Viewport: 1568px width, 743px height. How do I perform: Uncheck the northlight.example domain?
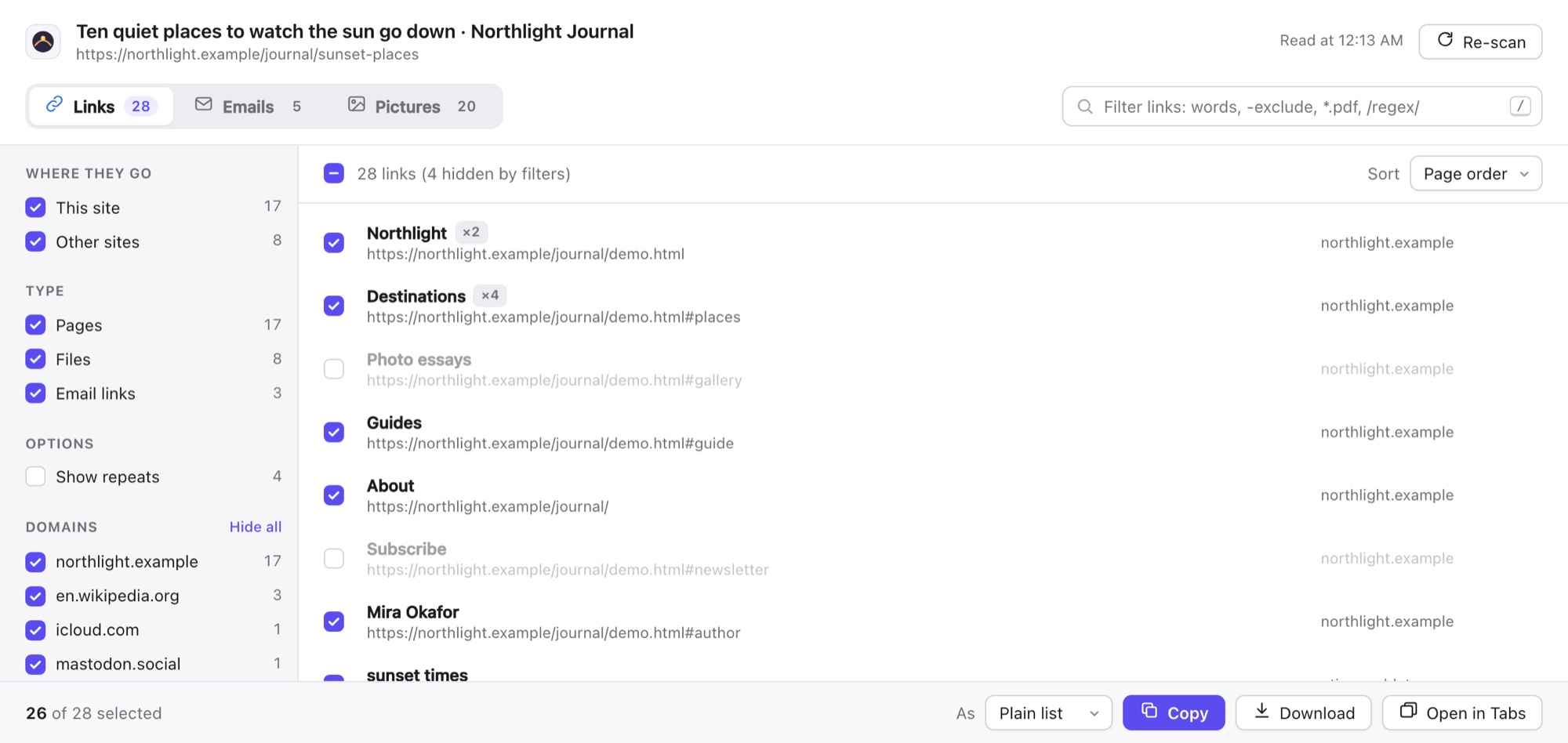[x=35, y=562]
